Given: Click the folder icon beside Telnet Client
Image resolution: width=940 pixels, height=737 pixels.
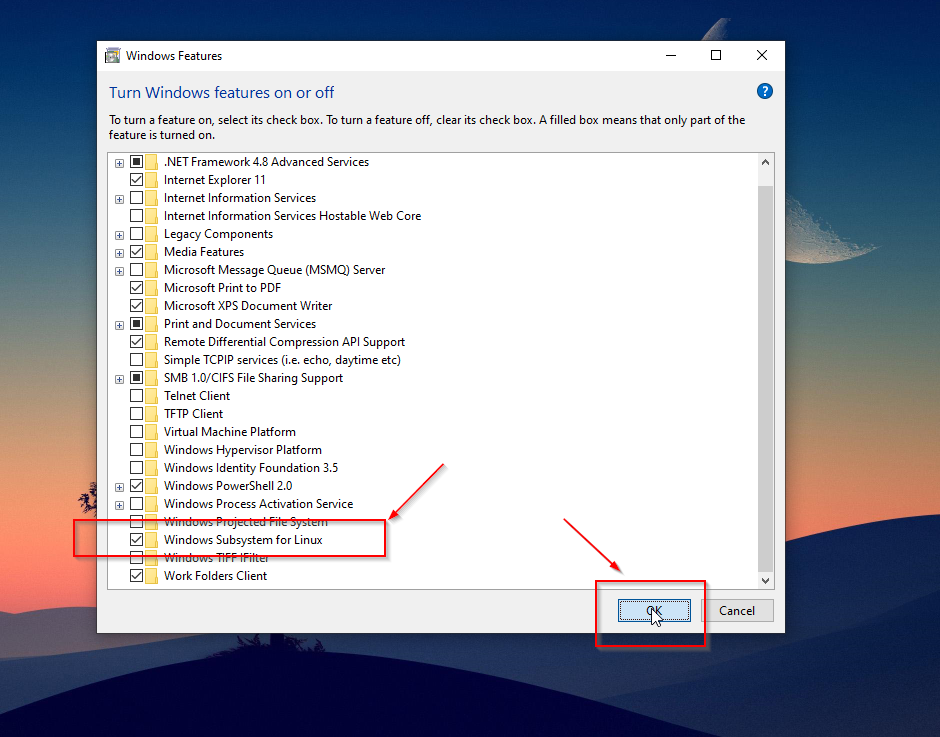Looking at the screenshot, I should click(152, 396).
